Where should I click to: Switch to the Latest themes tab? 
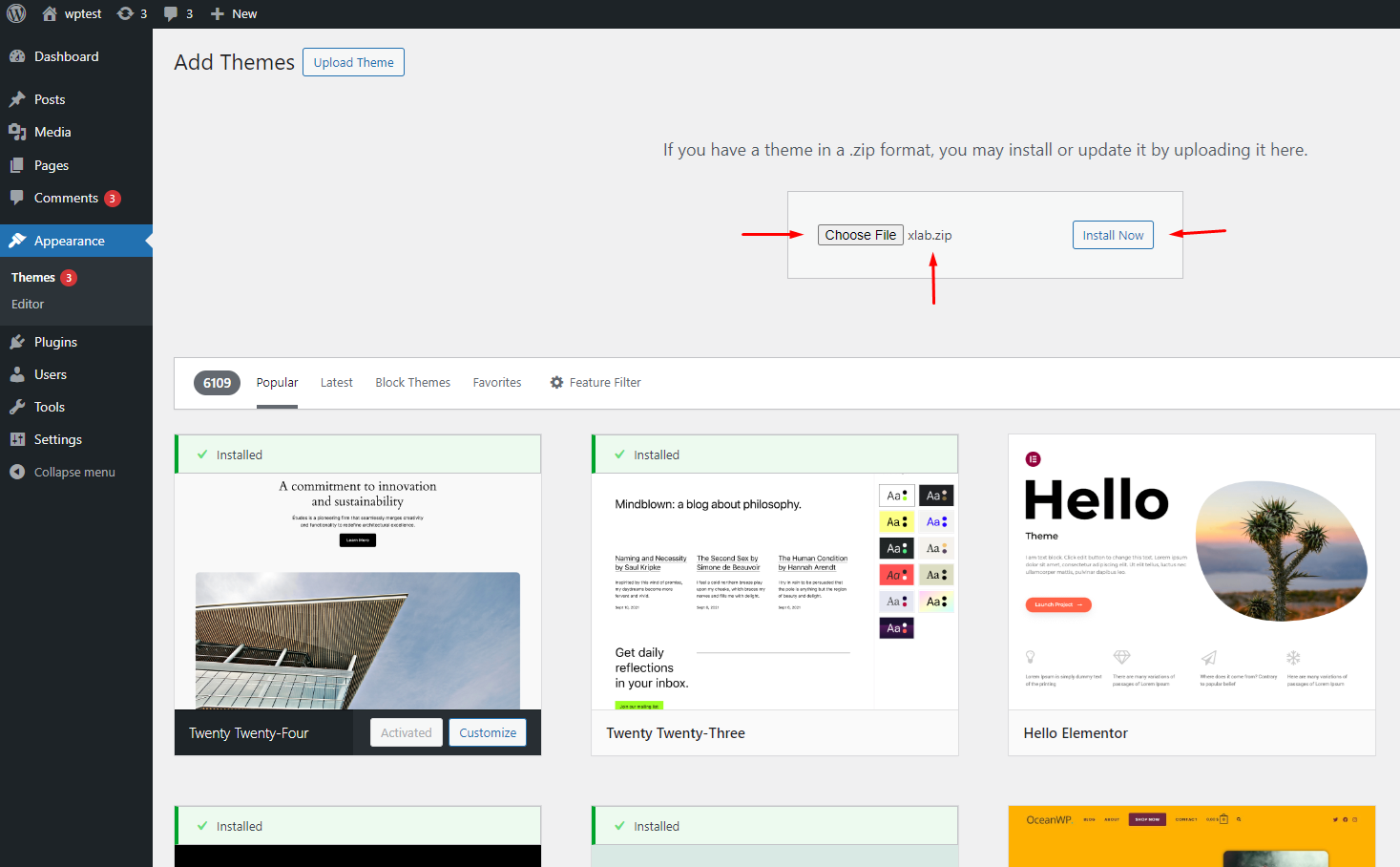click(x=336, y=382)
